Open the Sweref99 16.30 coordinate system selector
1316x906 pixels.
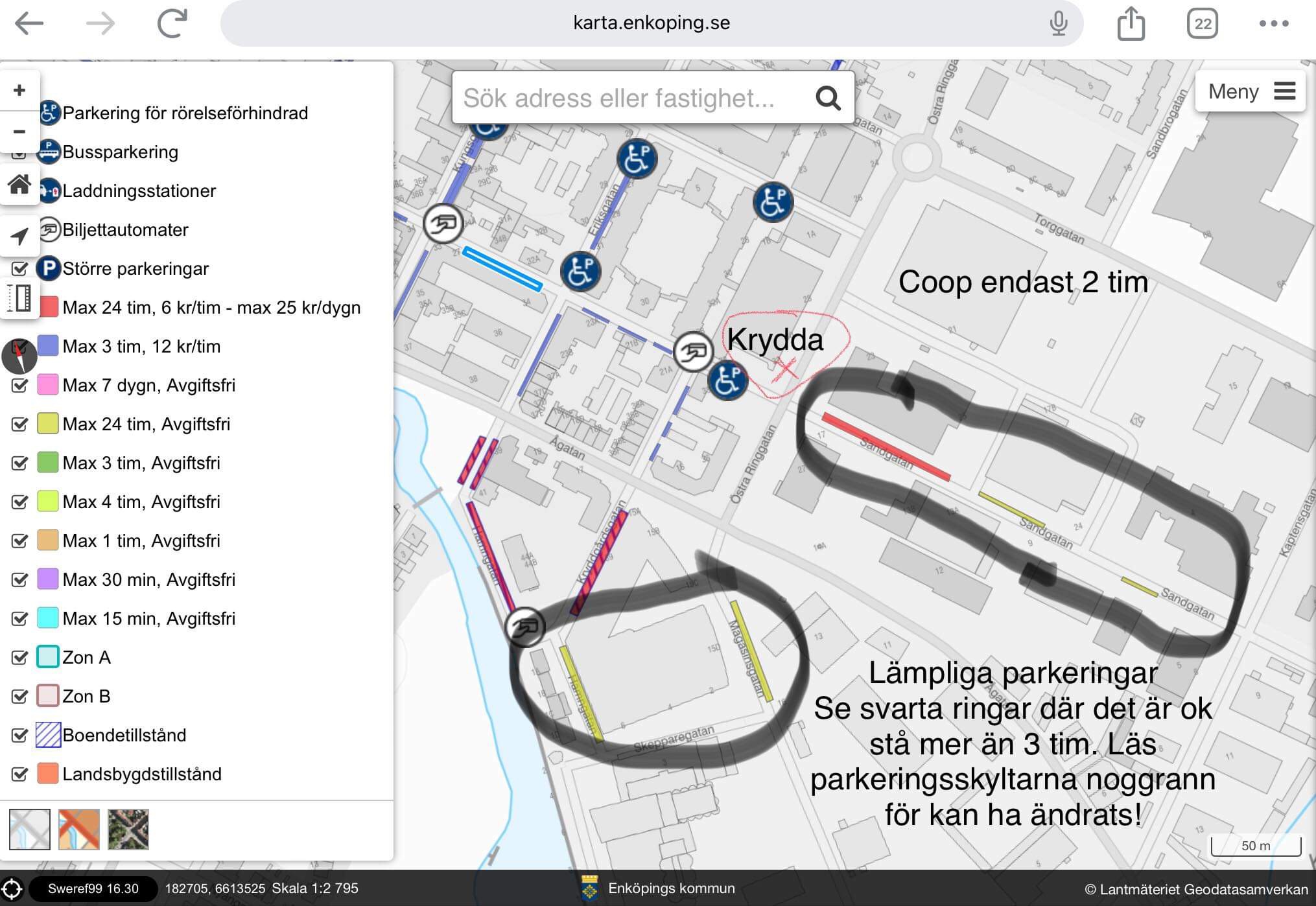[93, 889]
